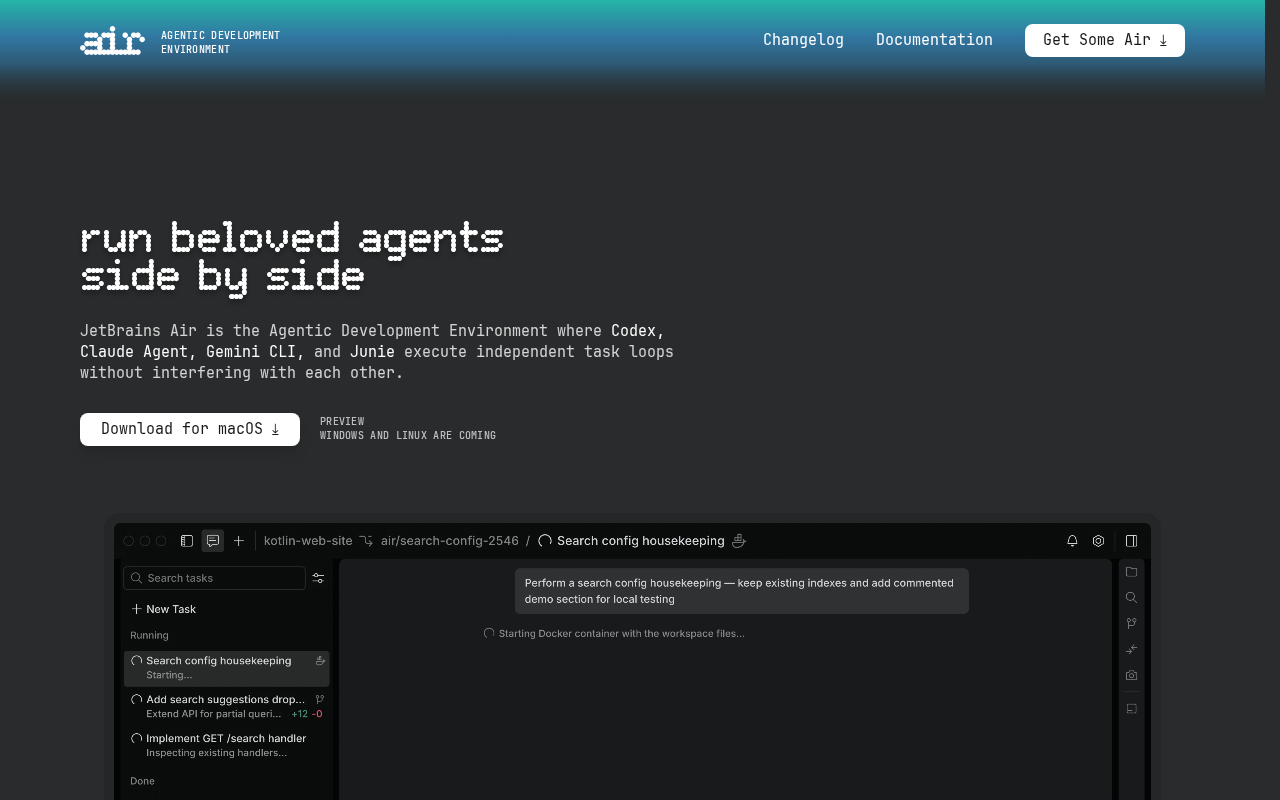This screenshot has height=800, width=1280.
Task: Click the Docker icon on Search config housekeeping row
Action: [x=320, y=661]
